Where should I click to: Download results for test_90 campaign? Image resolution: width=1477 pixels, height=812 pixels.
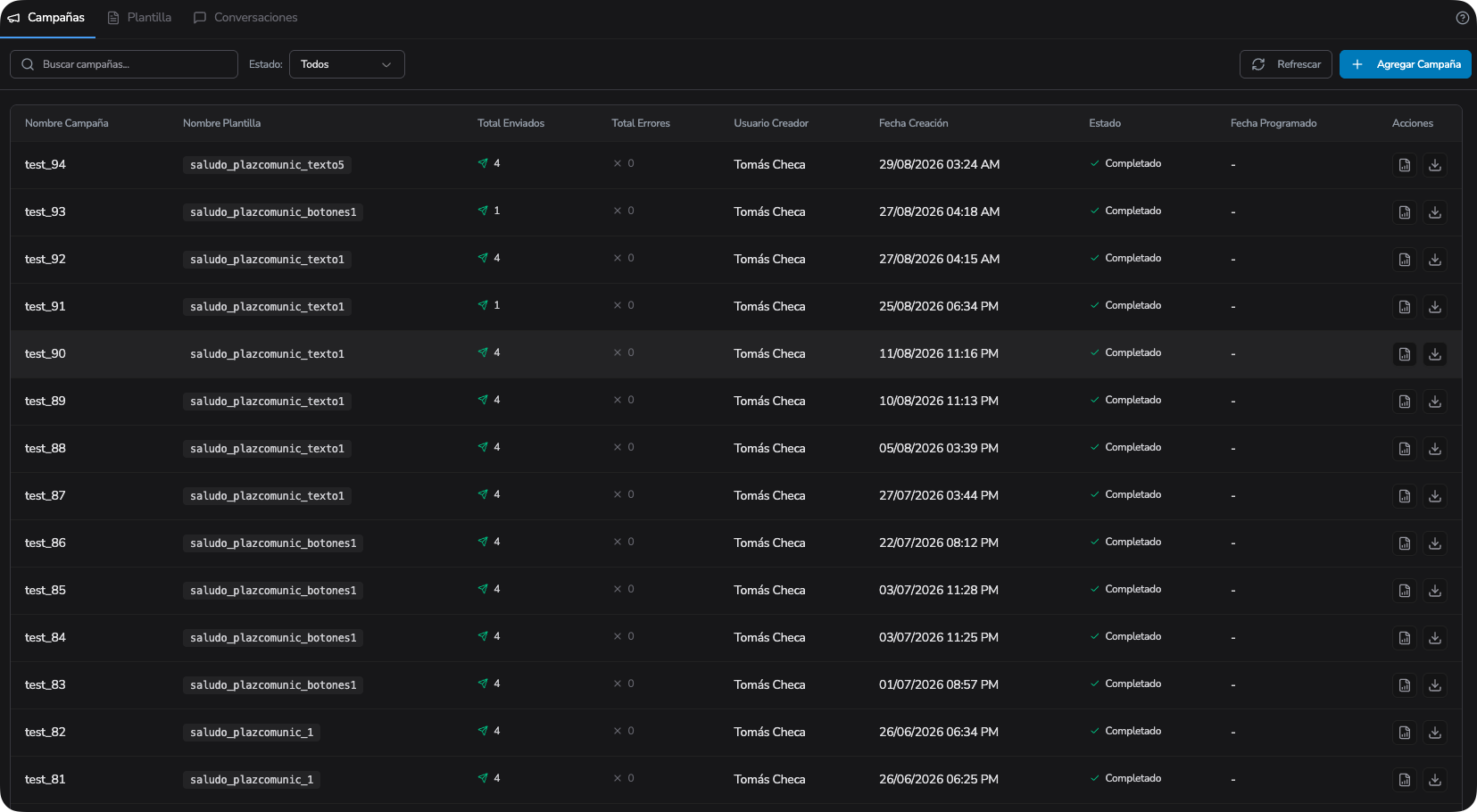tap(1435, 354)
